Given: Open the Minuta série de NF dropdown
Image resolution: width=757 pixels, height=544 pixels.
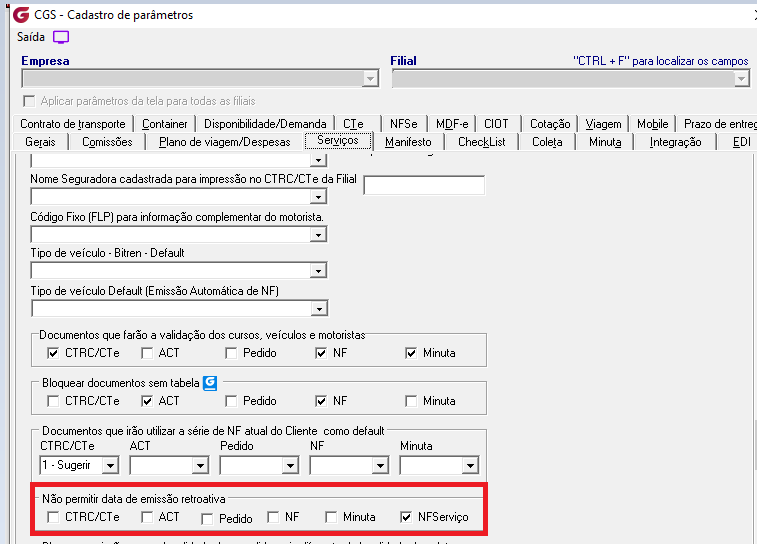Looking at the screenshot, I should tap(470, 466).
